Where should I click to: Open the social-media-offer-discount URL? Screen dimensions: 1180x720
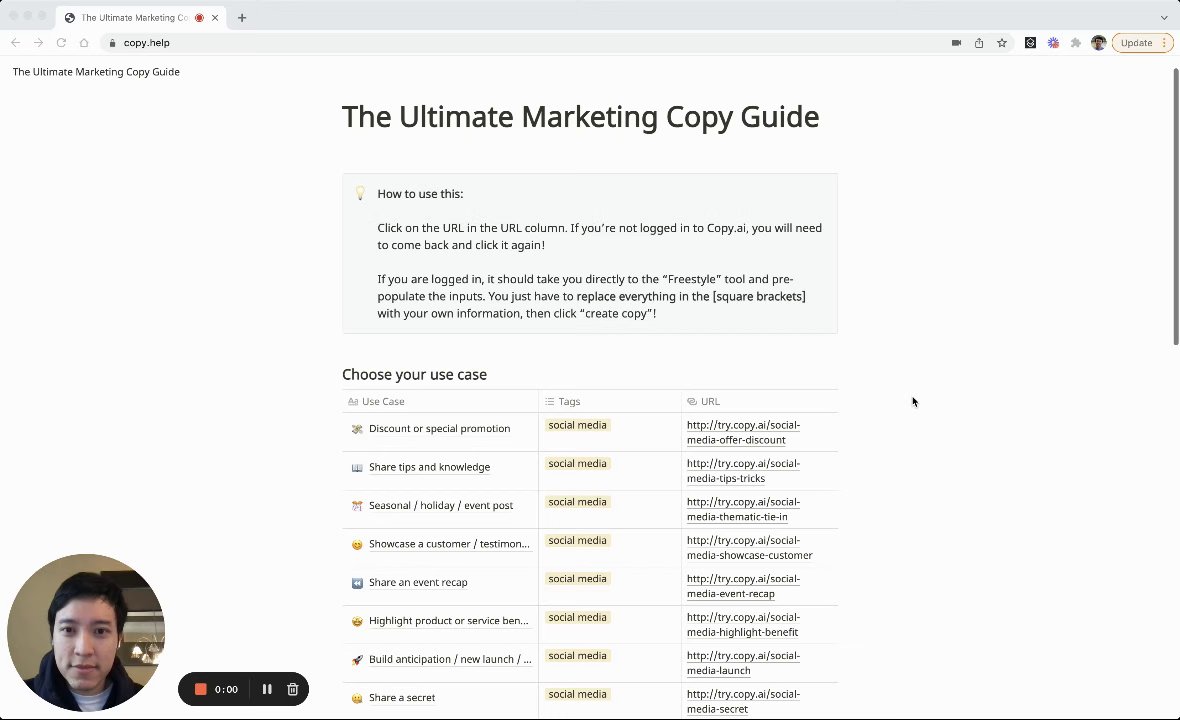point(743,432)
